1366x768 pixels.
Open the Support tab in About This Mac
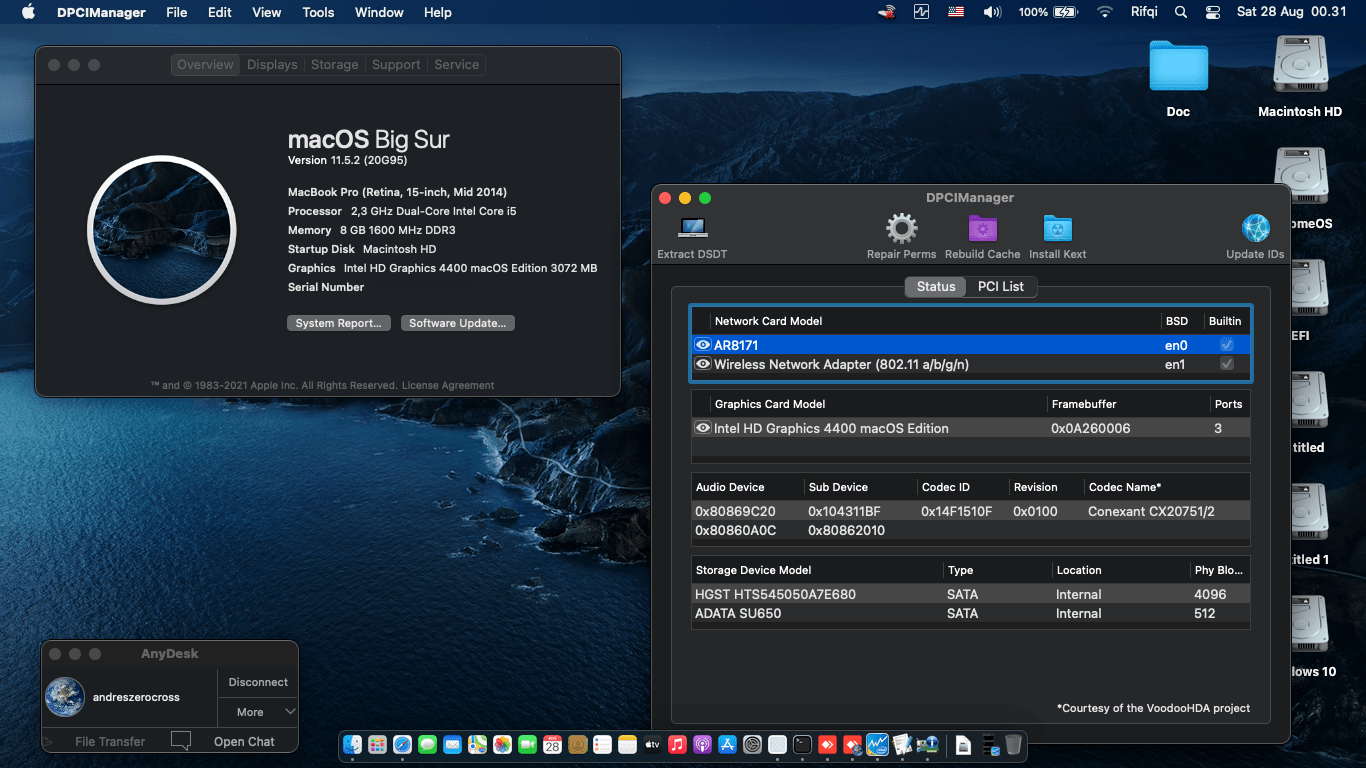[x=396, y=64]
